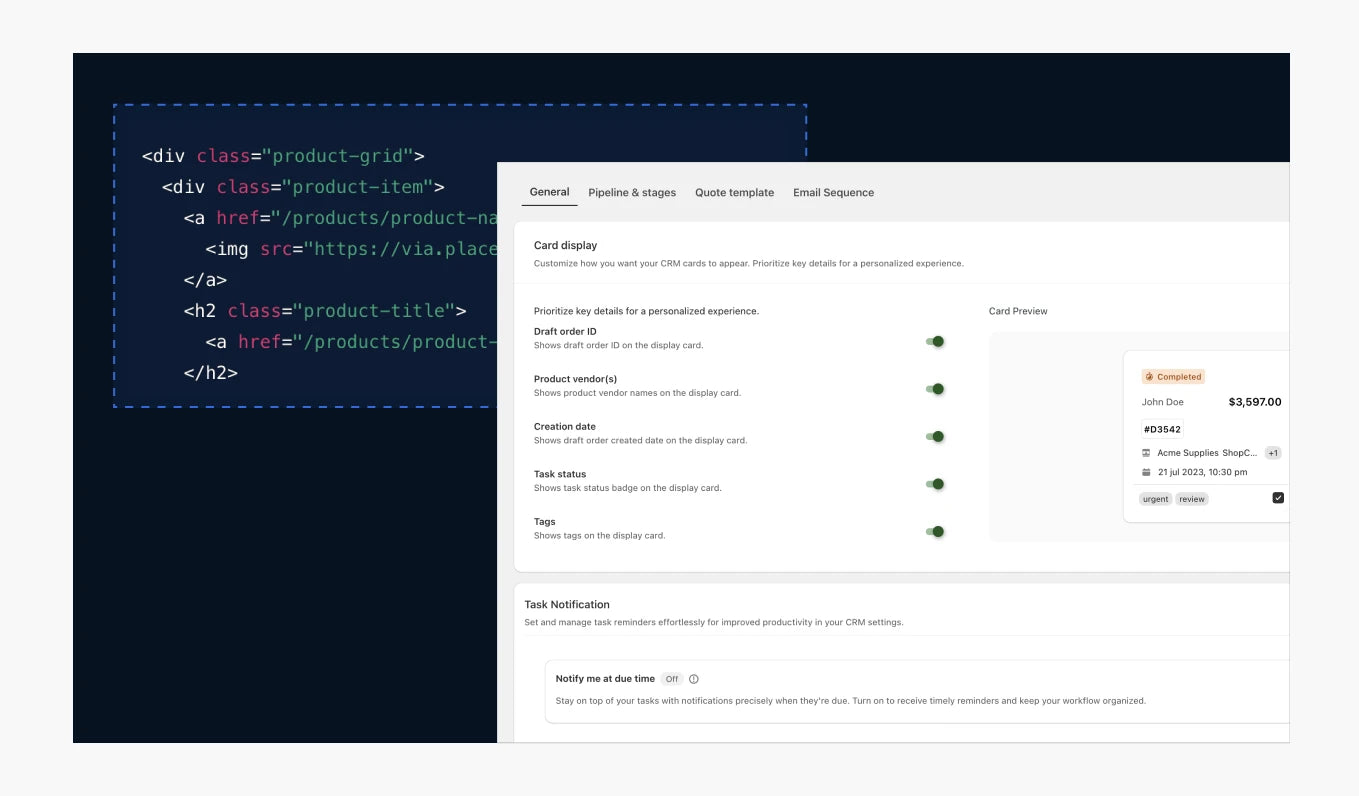
Task: Disable the Product vendor(s) switch
Action: (935, 389)
